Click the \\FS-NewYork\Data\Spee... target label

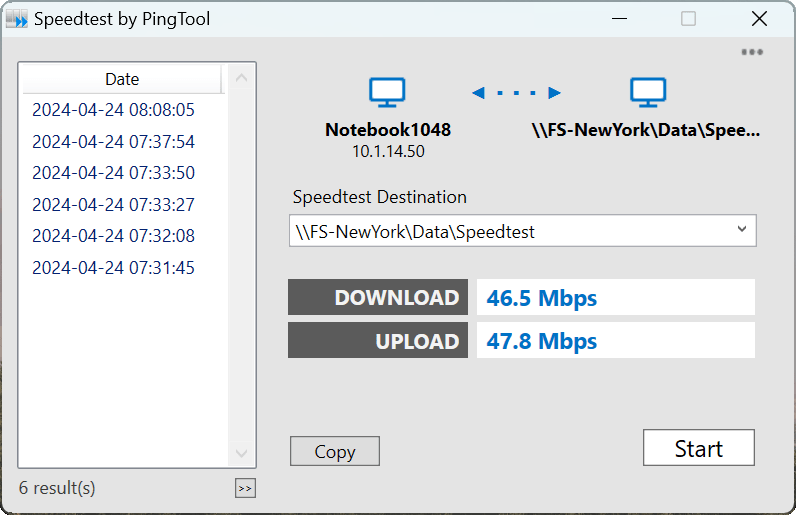coord(646,130)
